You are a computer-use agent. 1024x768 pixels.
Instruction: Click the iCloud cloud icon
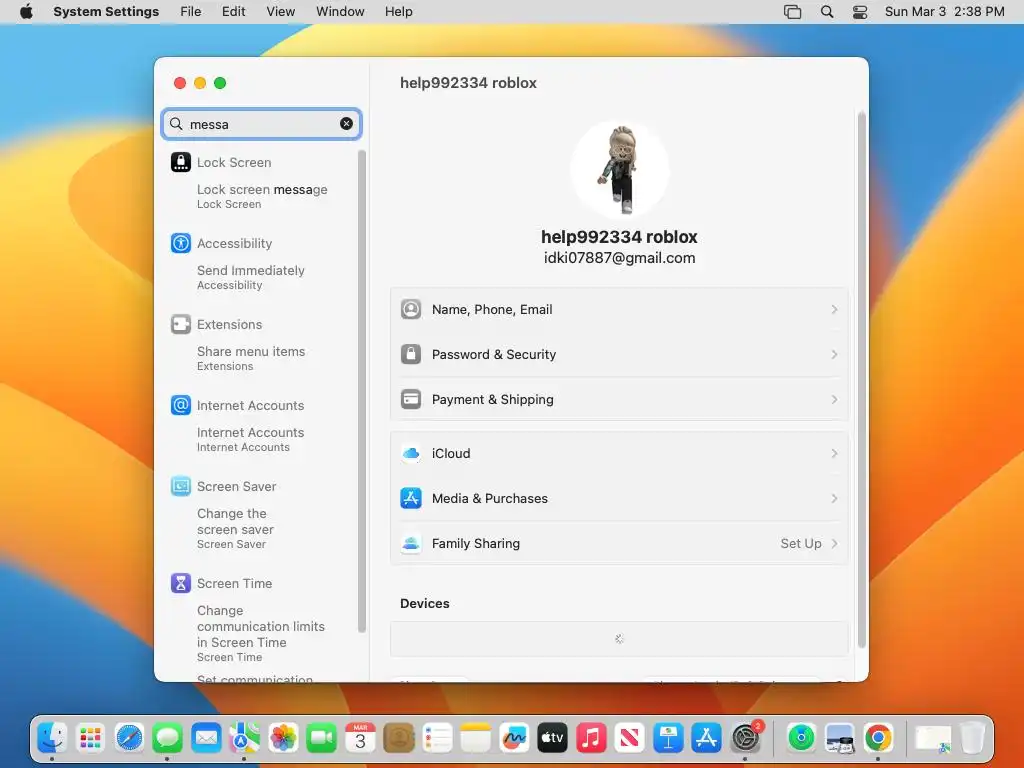pyautogui.click(x=411, y=453)
